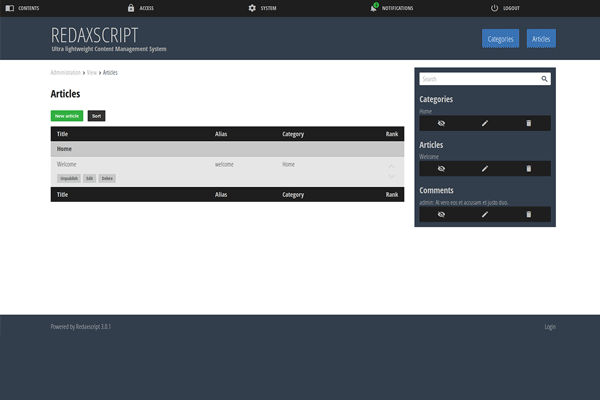Edit Welcome article pencil icon in sidebar
Viewport: 600px width, 400px height.
coord(485,169)
